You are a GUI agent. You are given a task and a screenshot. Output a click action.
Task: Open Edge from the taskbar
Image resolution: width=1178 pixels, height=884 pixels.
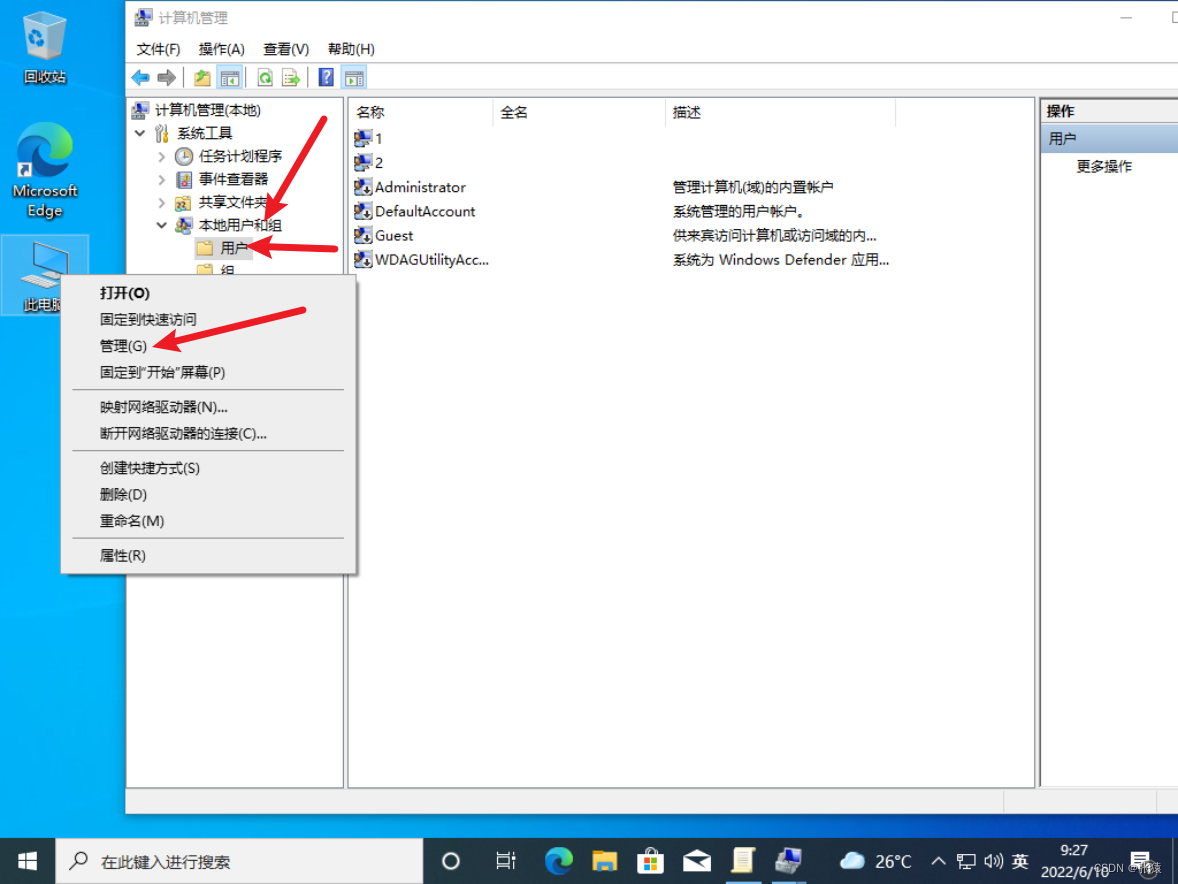click(x=558, y=861)
